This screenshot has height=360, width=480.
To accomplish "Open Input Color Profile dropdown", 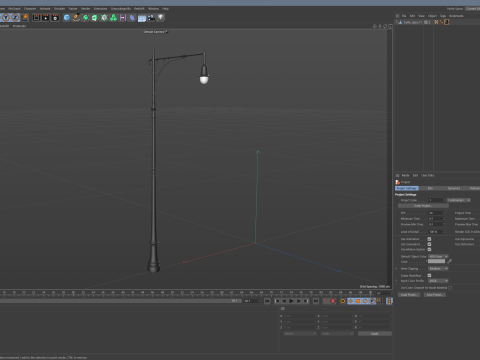I will (438, 281).
